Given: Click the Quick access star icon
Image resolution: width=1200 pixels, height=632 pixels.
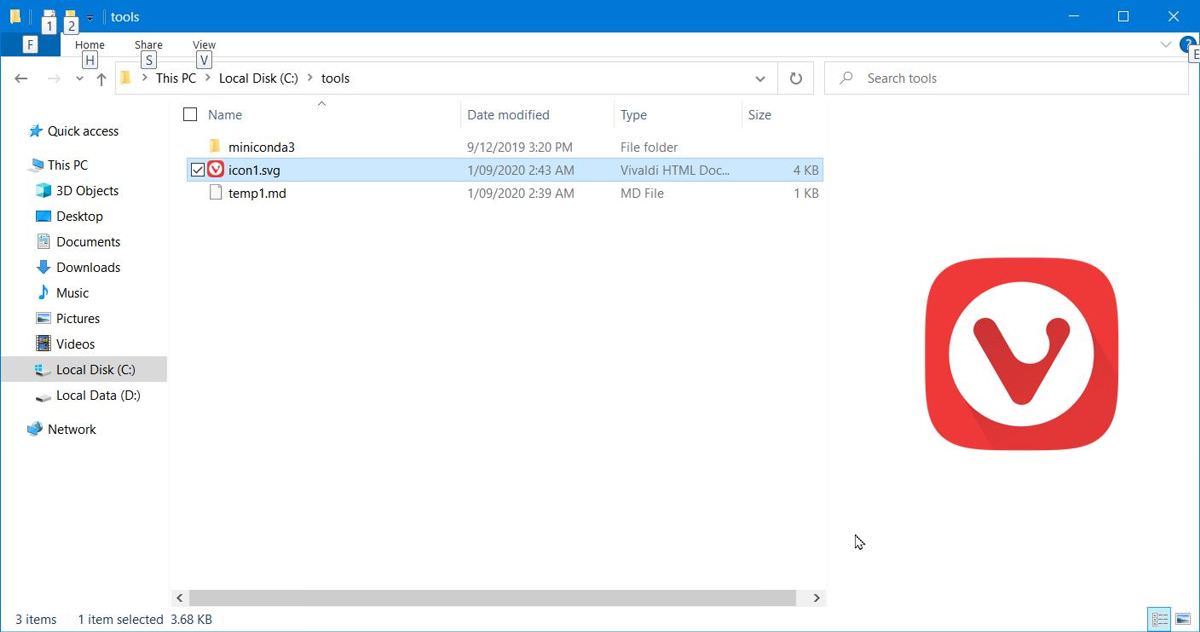Looking at the screenshot, I should click(36, 131).
